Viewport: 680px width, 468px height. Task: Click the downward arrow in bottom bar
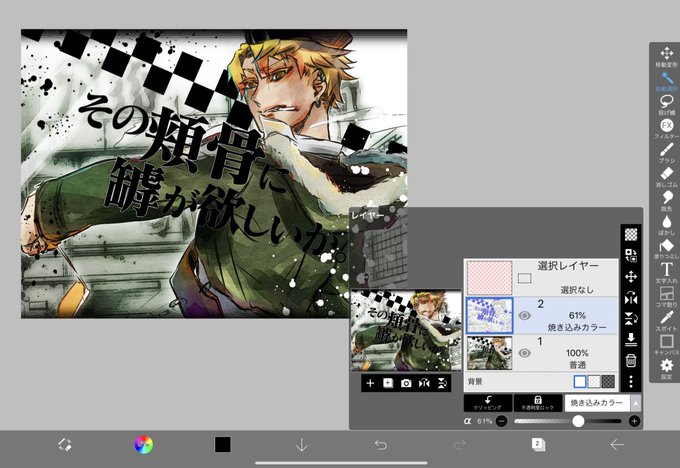point(302,445)
